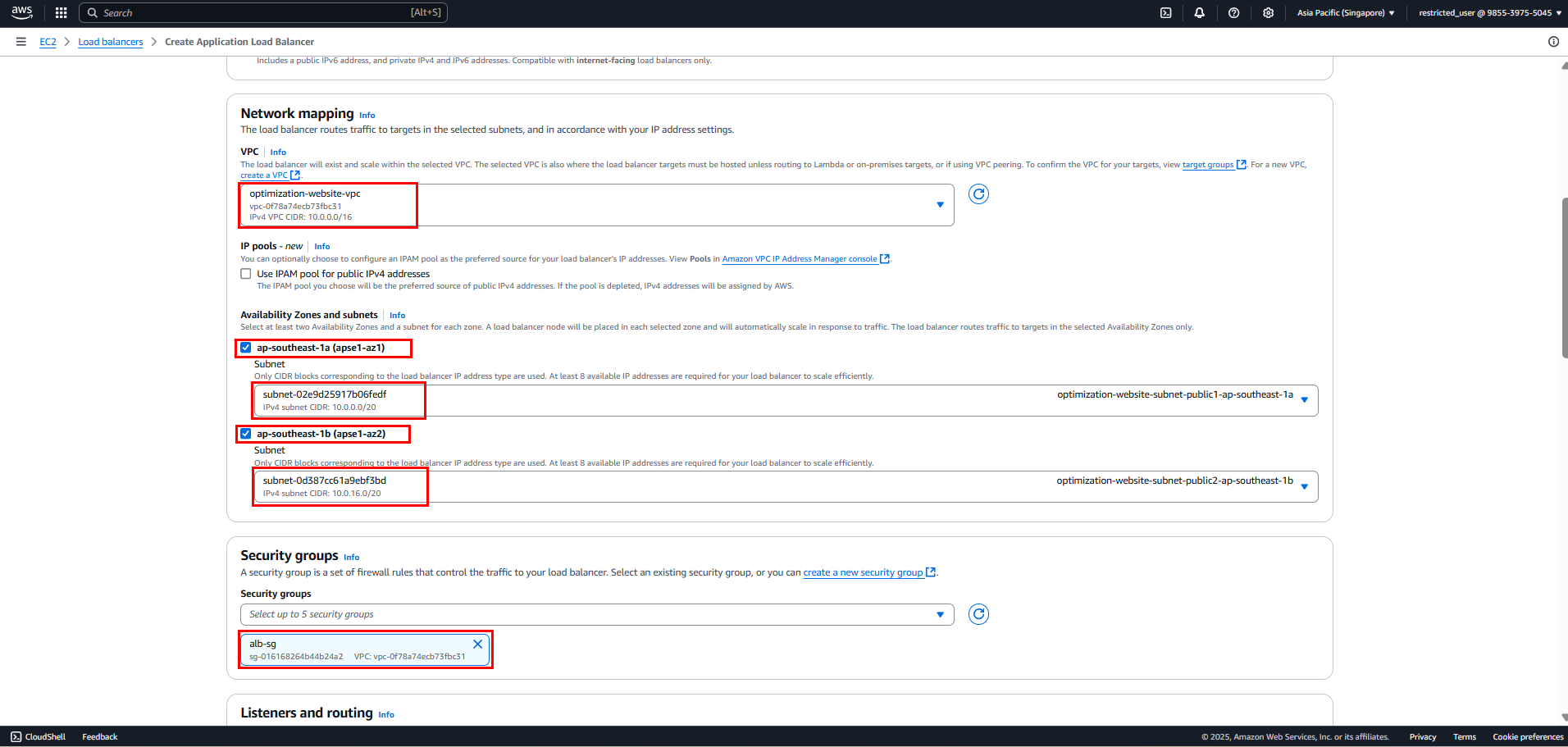Open the info panel icon at right
This screenshot has width=1568, height=747.
tap(1553, 42)
